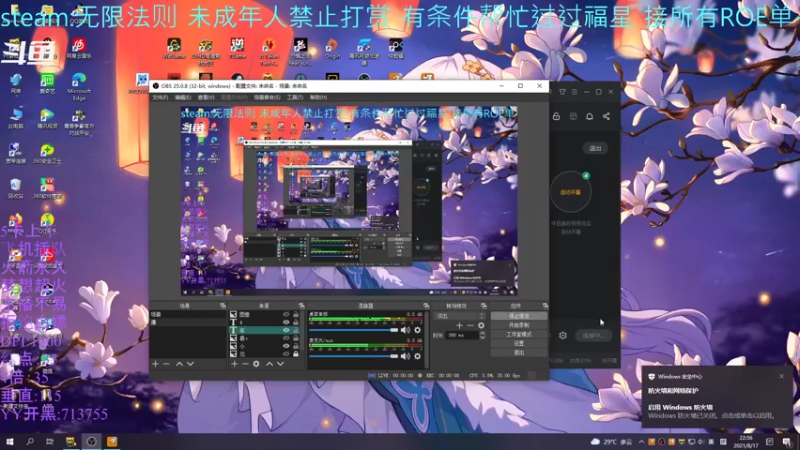Screen dimensions: 800x450
Task: Dismiss Windows security center notification
Action: [x=782, y=377]
